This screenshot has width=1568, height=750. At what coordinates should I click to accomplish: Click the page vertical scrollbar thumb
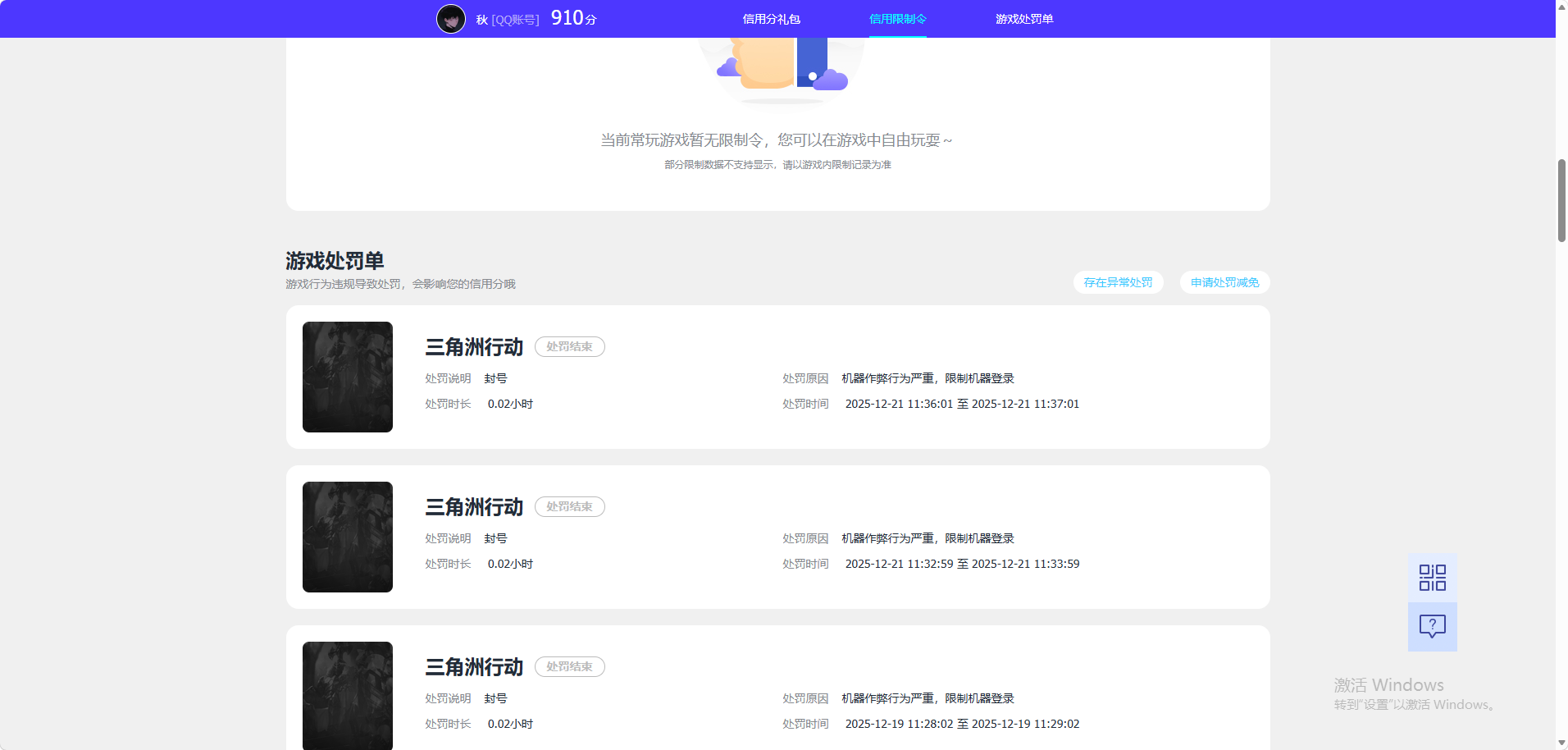click(x=1561, y=201)
